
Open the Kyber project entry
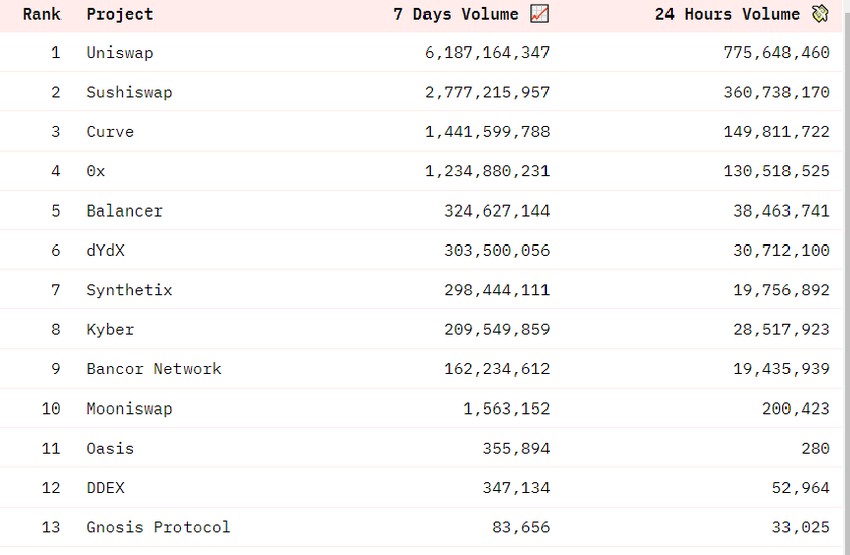(110, 329)
